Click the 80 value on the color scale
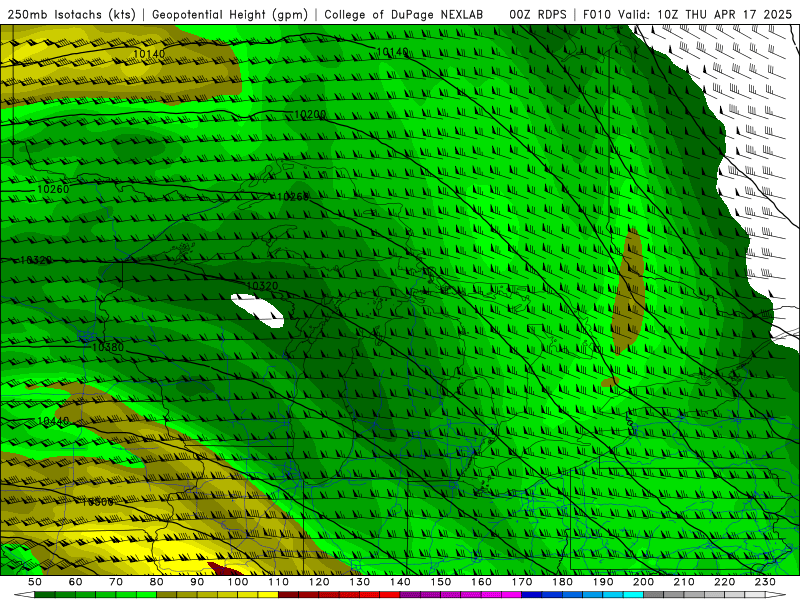Viewport: 800px width, 600px height. 157,582
